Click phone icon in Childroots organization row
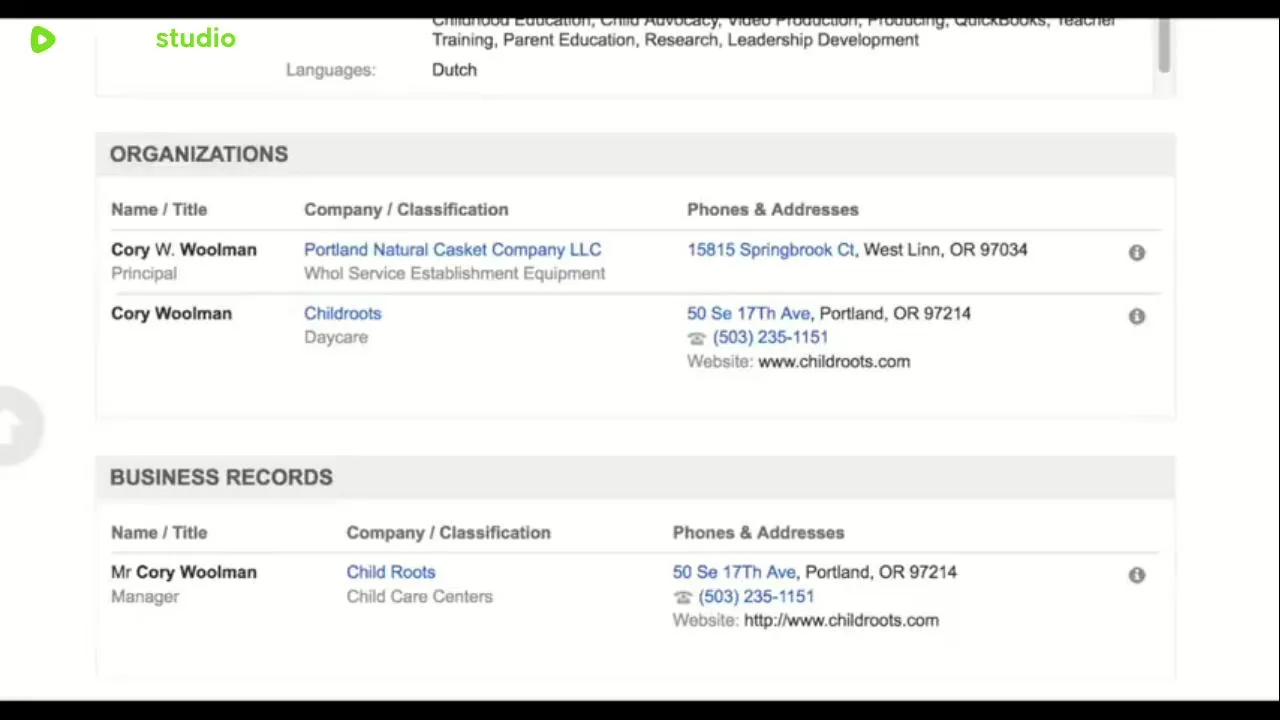1280x720 pixels. coord(697,338)
